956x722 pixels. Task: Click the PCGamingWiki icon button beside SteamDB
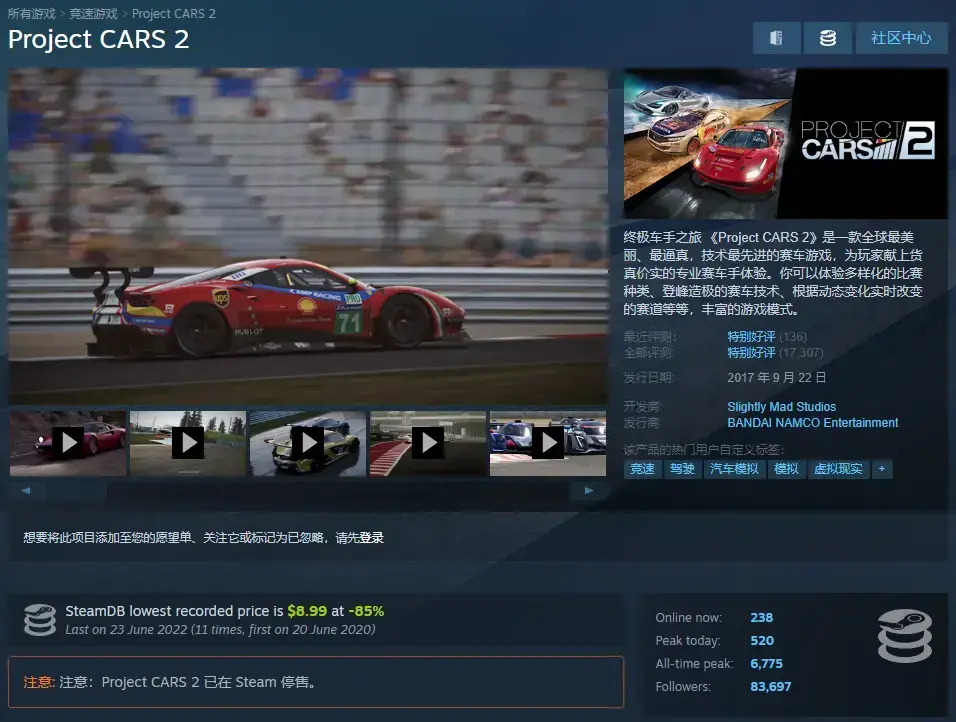[x=776, y=38]
